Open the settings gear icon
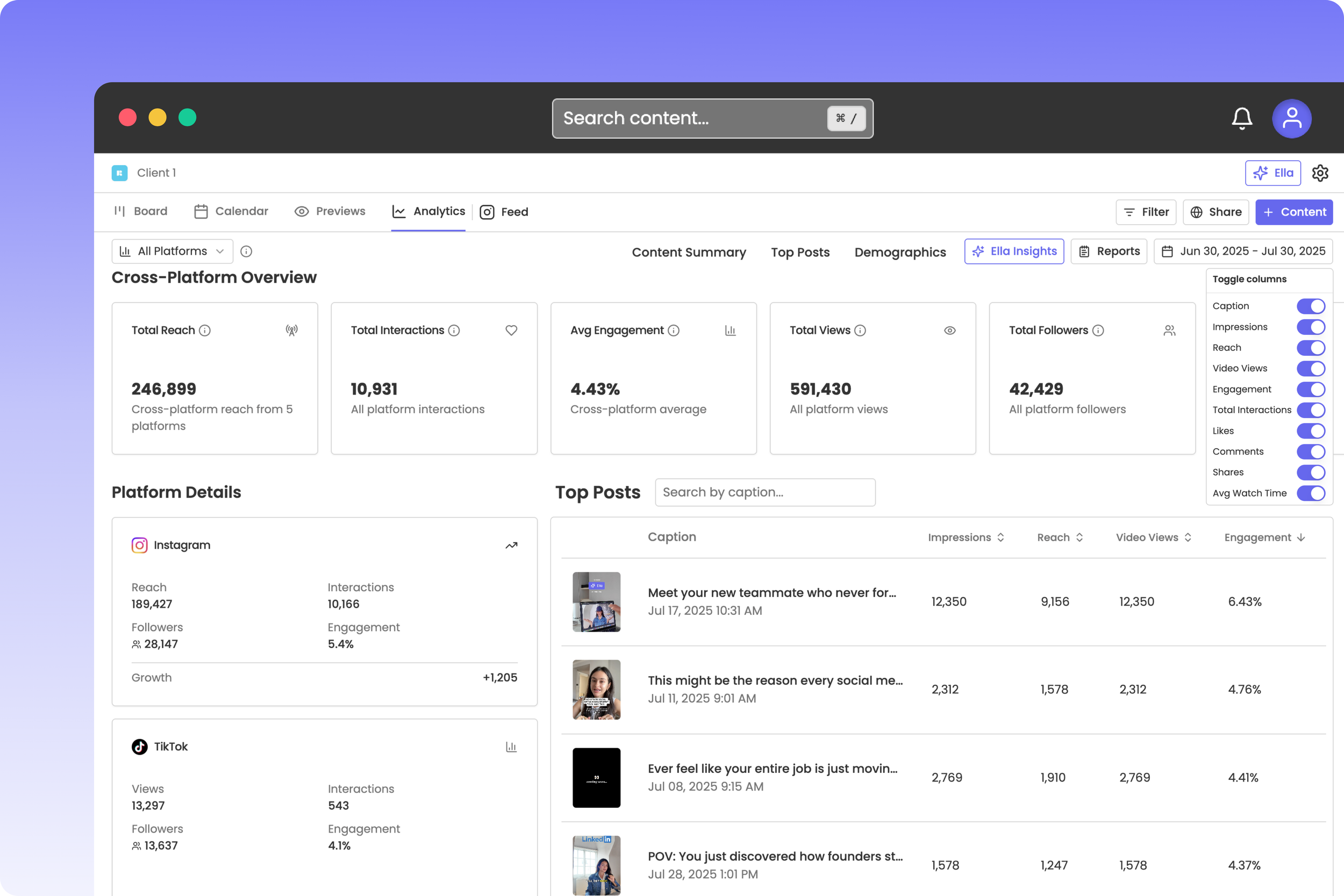 1319,173
